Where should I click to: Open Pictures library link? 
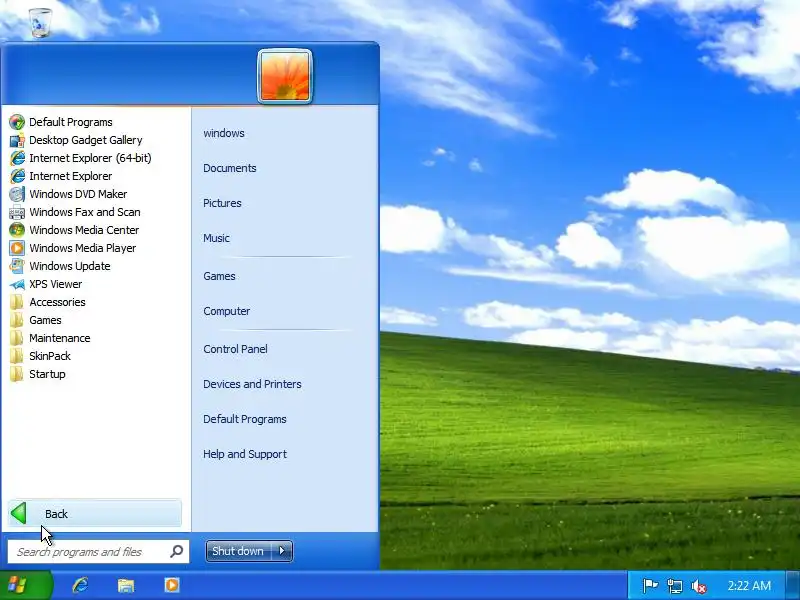pyautogui.click(x=222, y=203)
